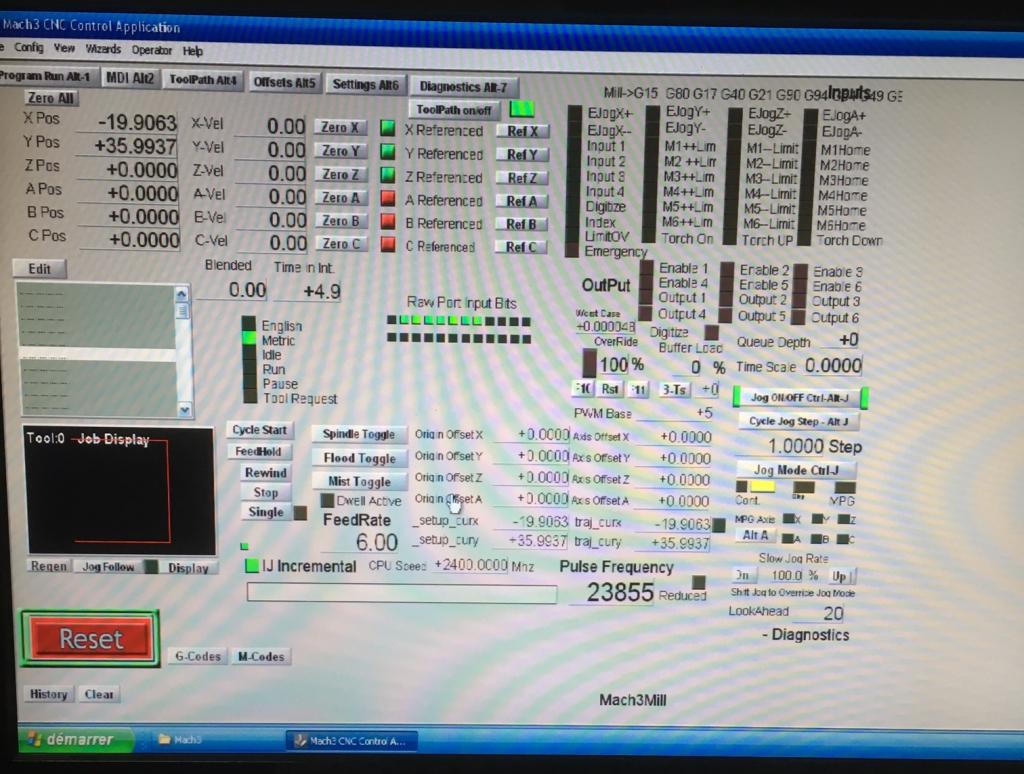Open the G-Codes reference

[x=198, y=656]
